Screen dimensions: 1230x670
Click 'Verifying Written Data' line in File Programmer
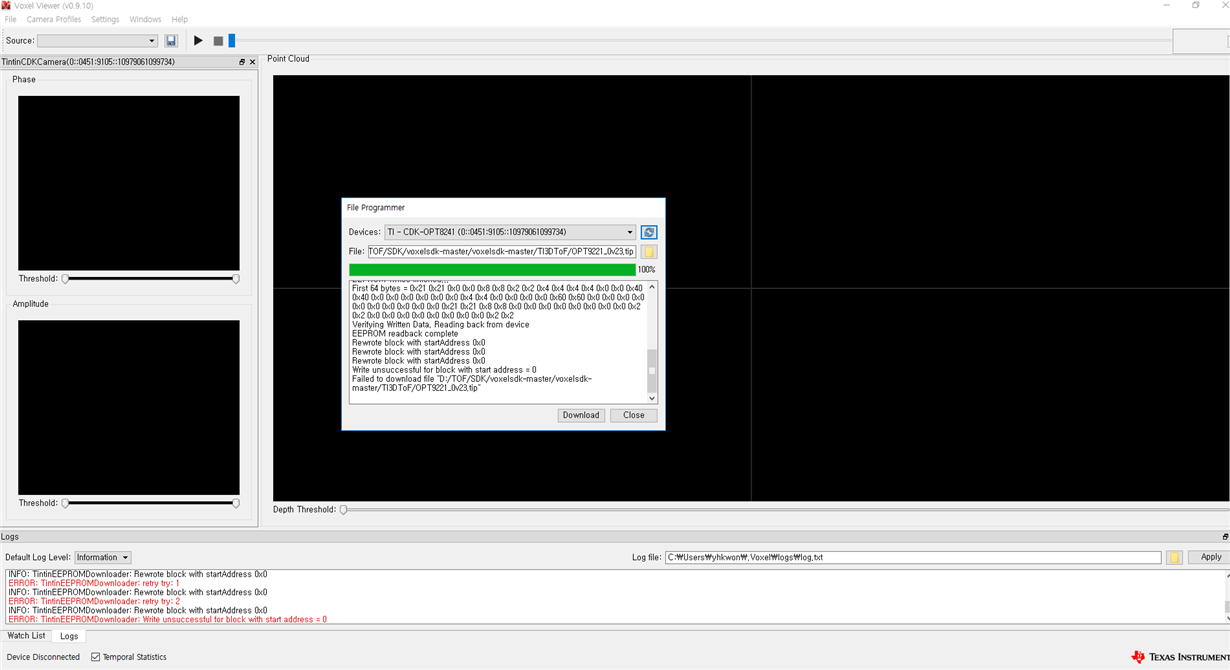tap(441, 324)
